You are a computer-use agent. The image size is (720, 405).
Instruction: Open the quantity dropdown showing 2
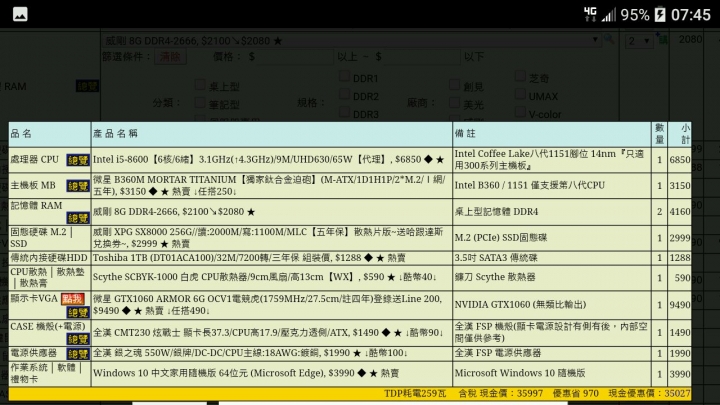(x=639, y=41)
